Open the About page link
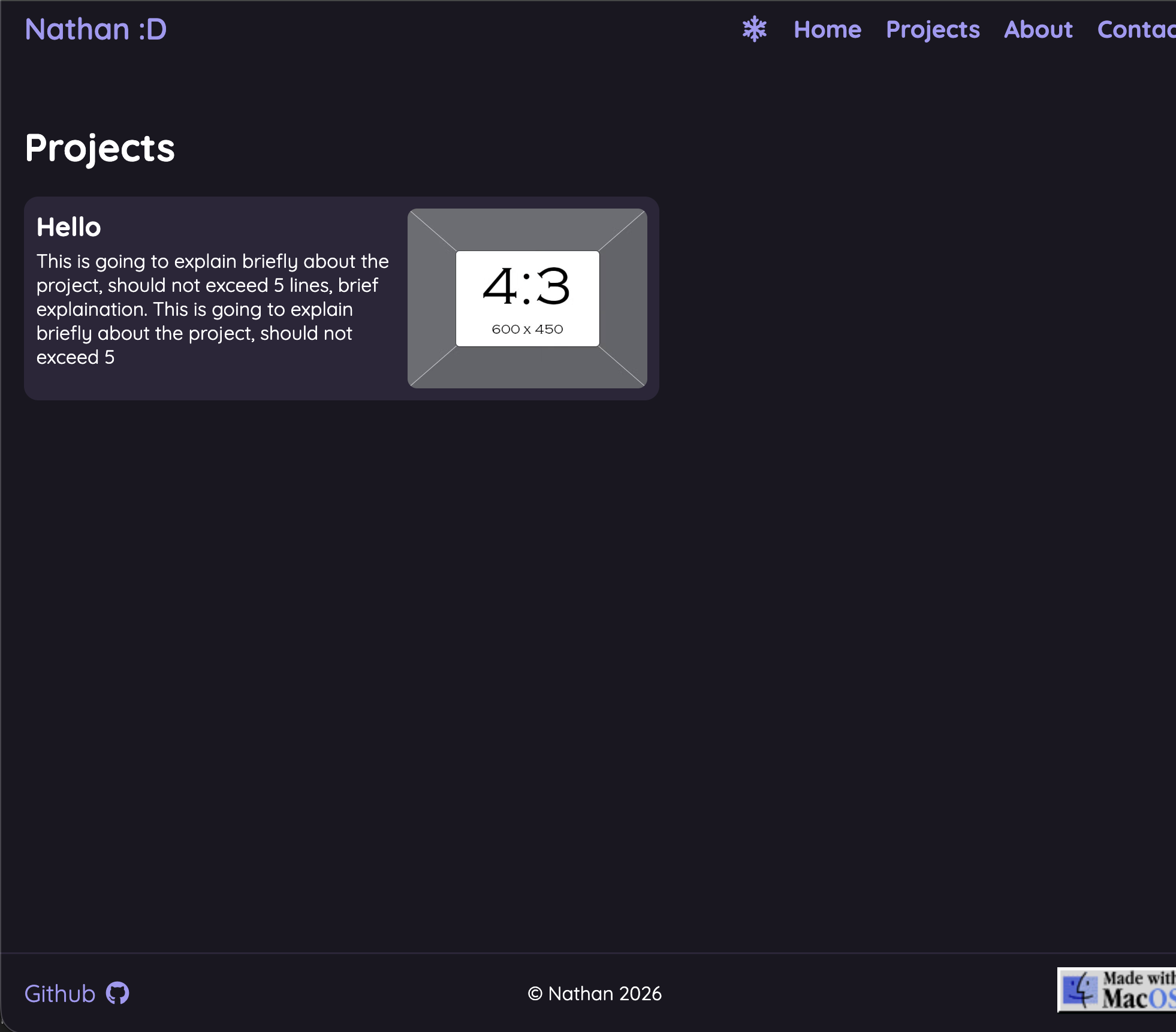Image resolution: width=1176 pixels, height=1032 pixels. coord(1038,29)
